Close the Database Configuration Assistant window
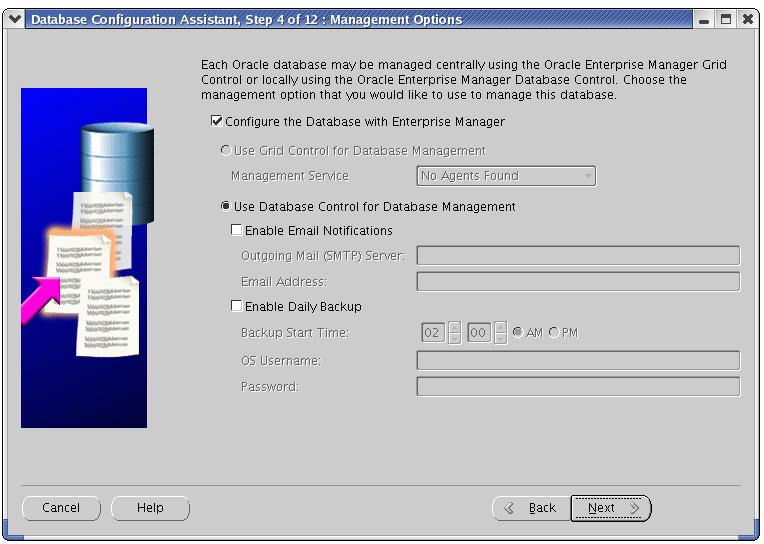The width and height of the screenshot is (764, 544). point(746,19)
